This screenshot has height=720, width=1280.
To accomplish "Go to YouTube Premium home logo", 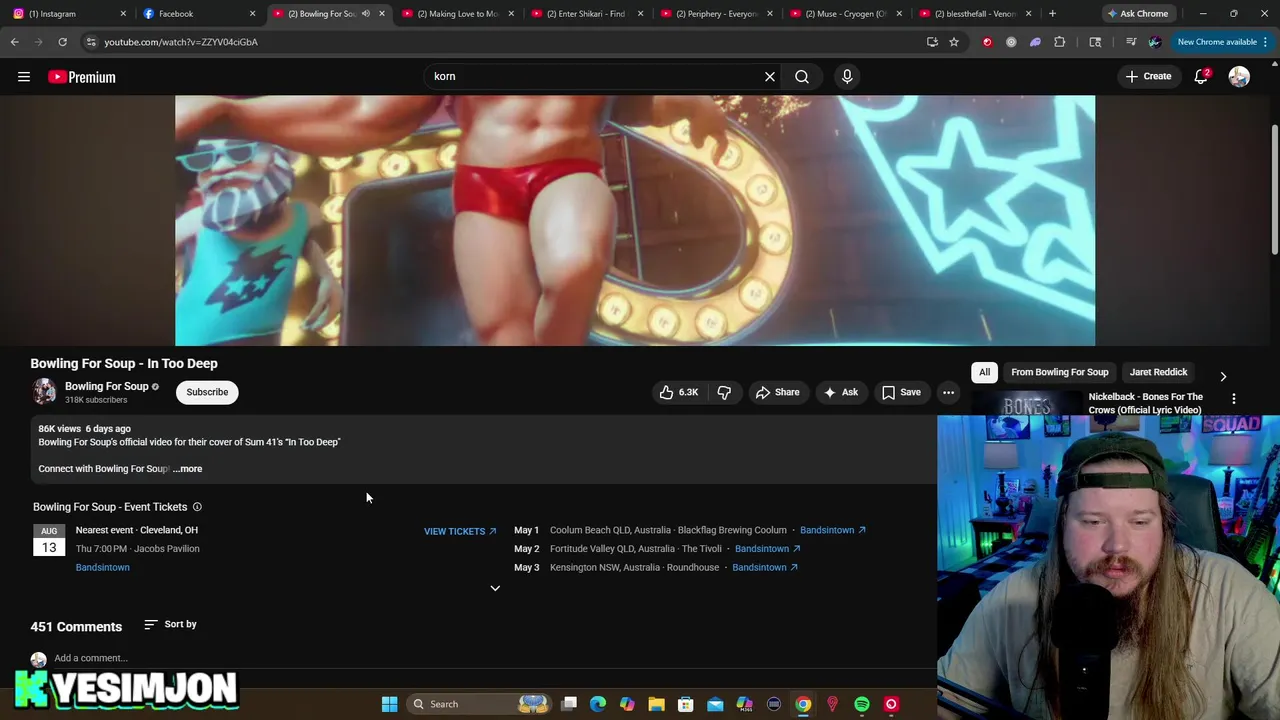I will click(x=82, y=77).
